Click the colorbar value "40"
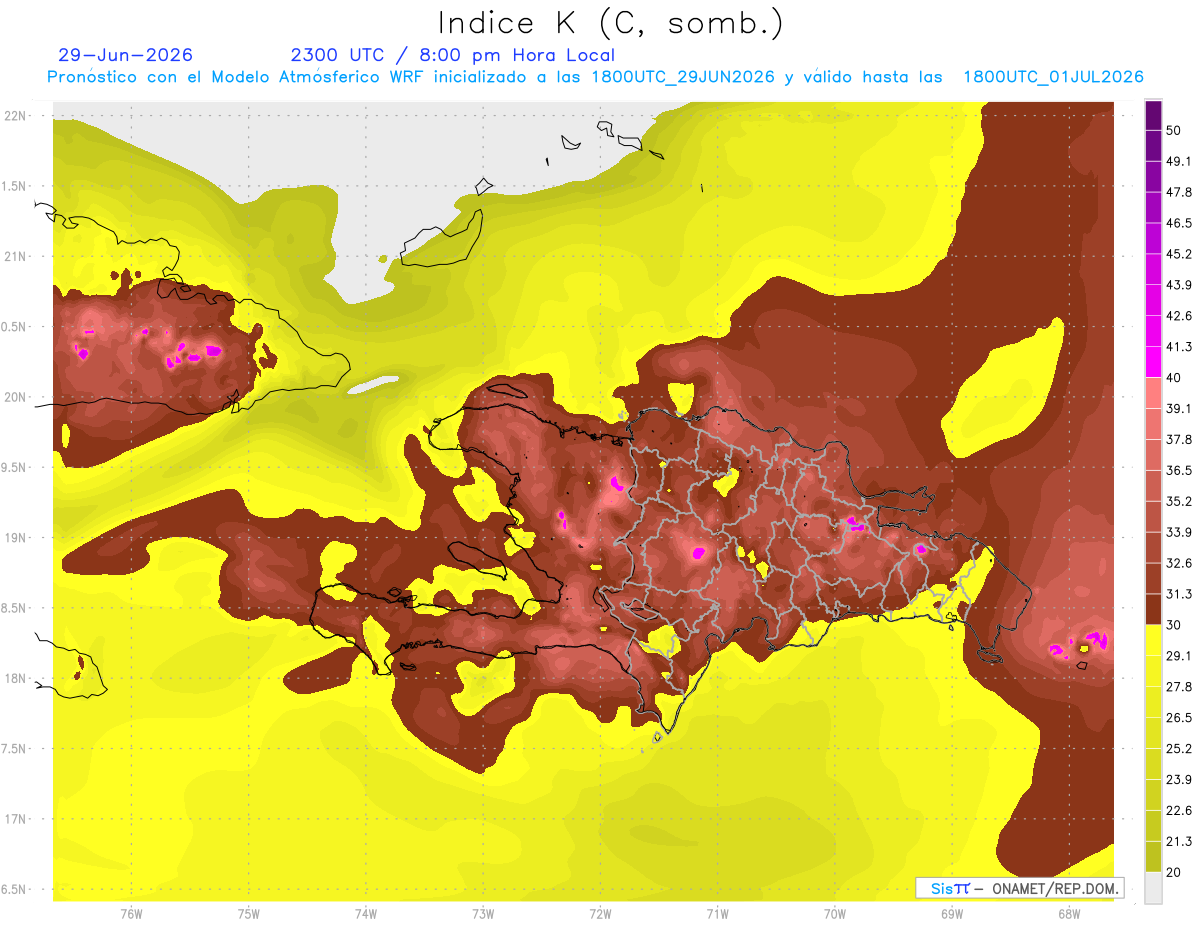This screenshot has width=1200, height=927. [x=1174, y=378]
